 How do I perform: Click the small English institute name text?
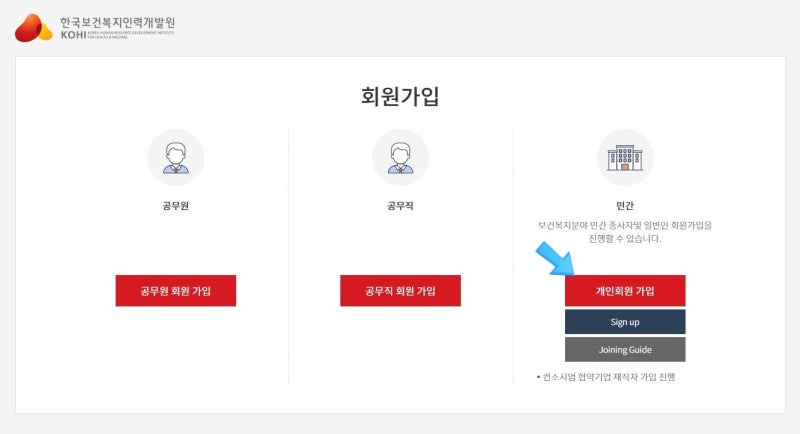click(x=131, y=35)
